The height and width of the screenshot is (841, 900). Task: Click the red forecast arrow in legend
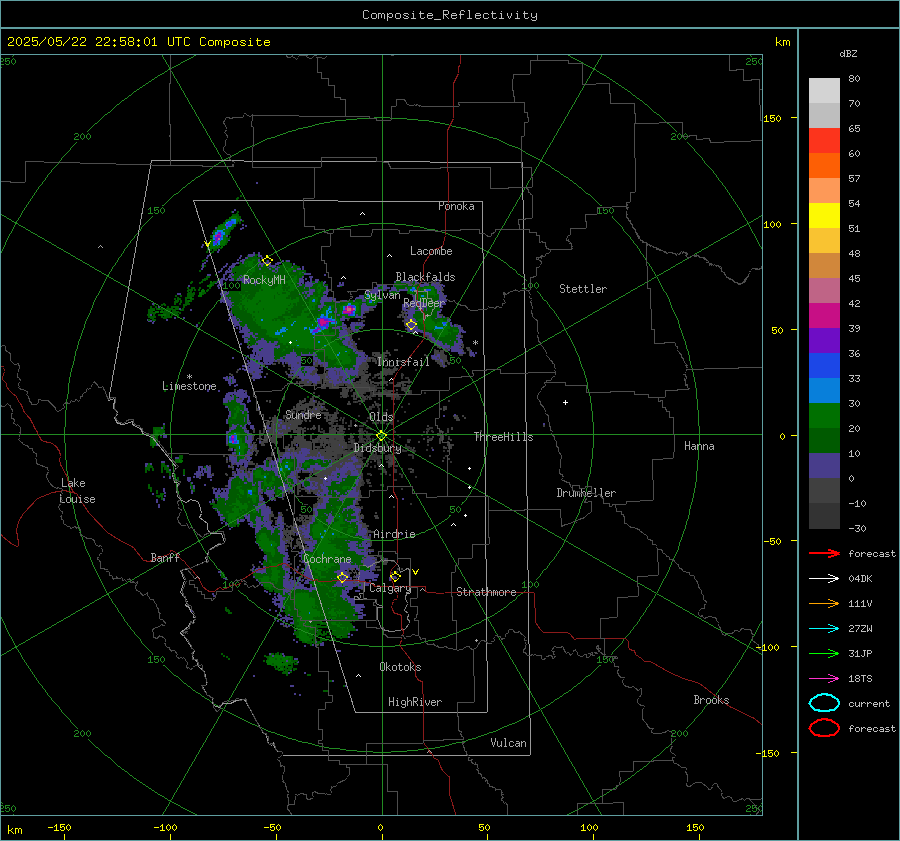824,553
